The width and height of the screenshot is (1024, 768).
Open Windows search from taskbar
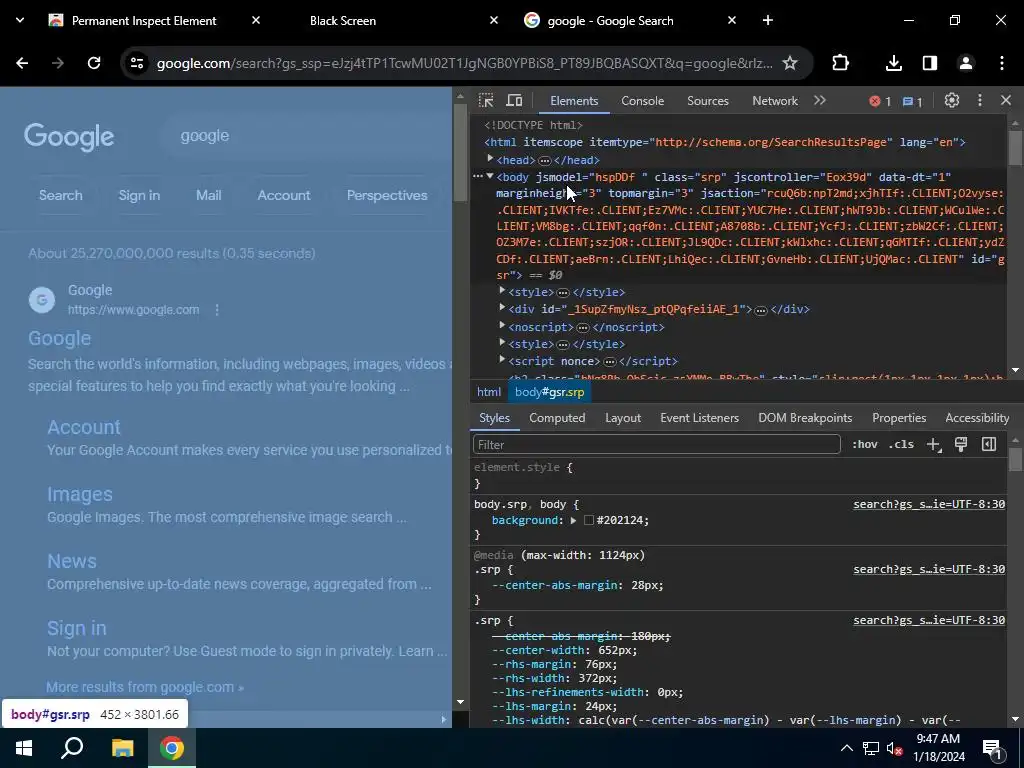pos(72,748)
